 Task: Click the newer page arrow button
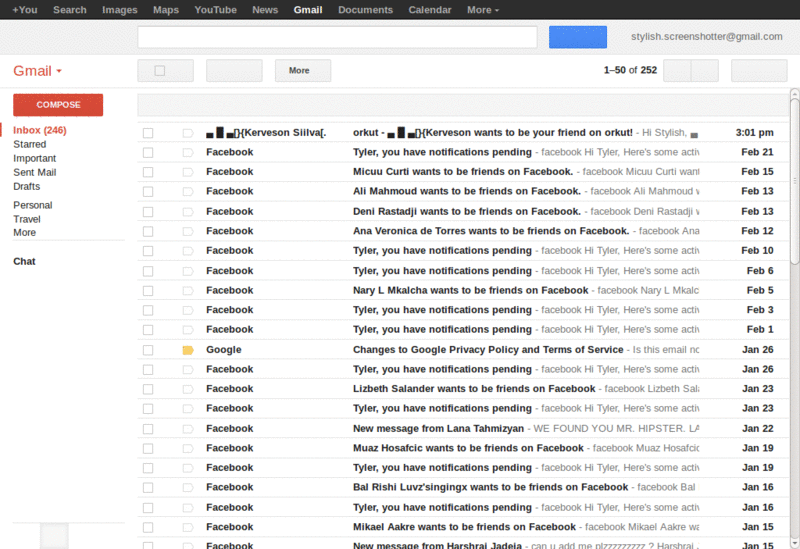(677, 70)
